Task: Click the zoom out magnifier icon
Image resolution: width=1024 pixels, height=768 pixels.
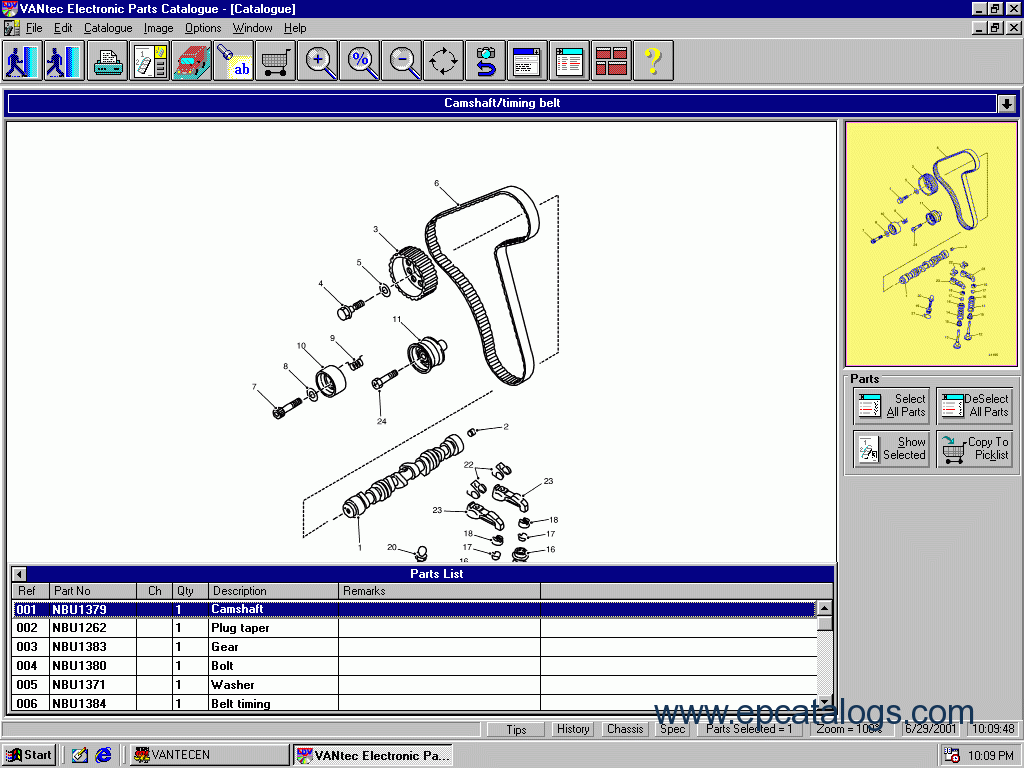Action: [401, 61]
